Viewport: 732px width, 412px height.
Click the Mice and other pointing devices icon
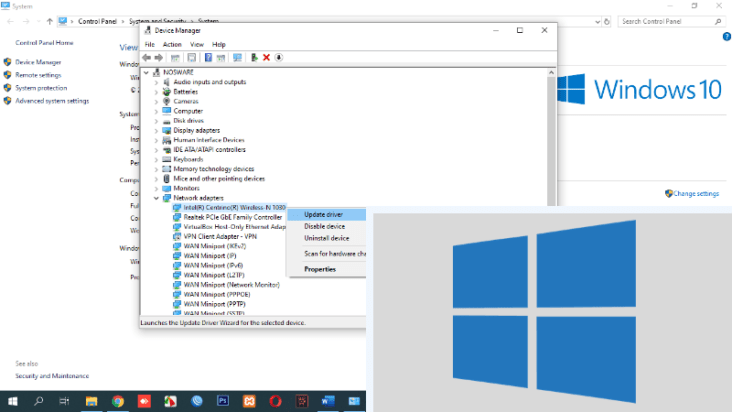tap(167, 179)
